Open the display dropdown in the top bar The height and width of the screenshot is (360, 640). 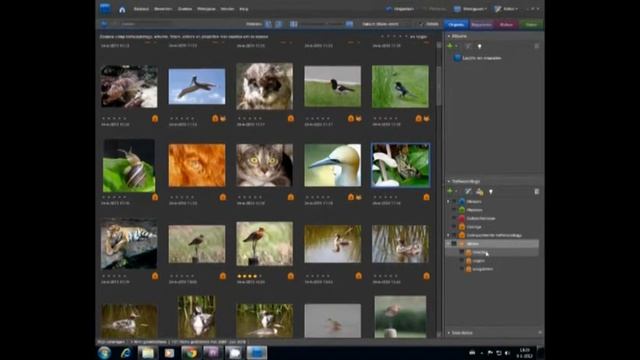click(470, 9)
